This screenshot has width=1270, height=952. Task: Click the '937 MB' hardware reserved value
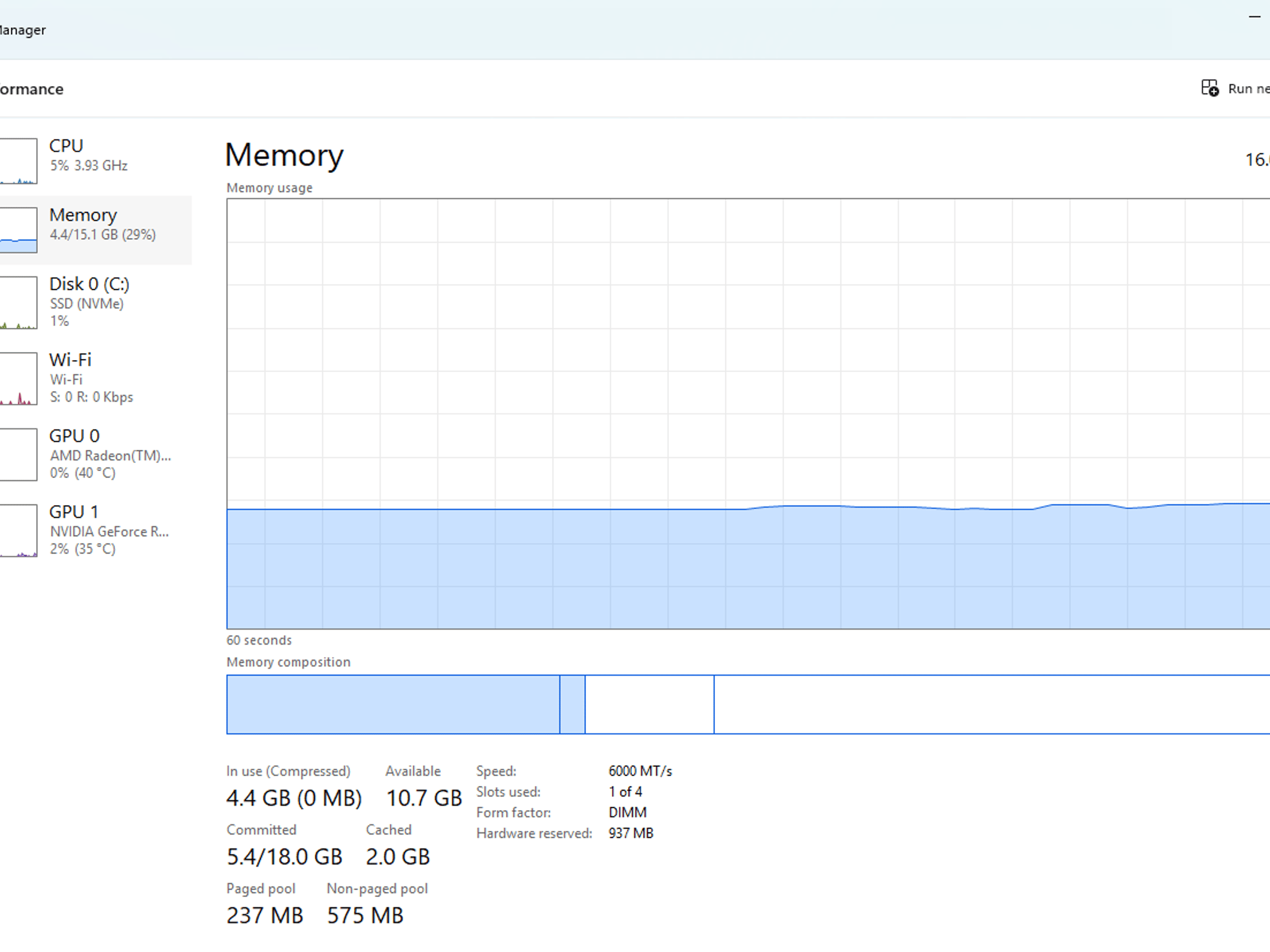[631, 833]
